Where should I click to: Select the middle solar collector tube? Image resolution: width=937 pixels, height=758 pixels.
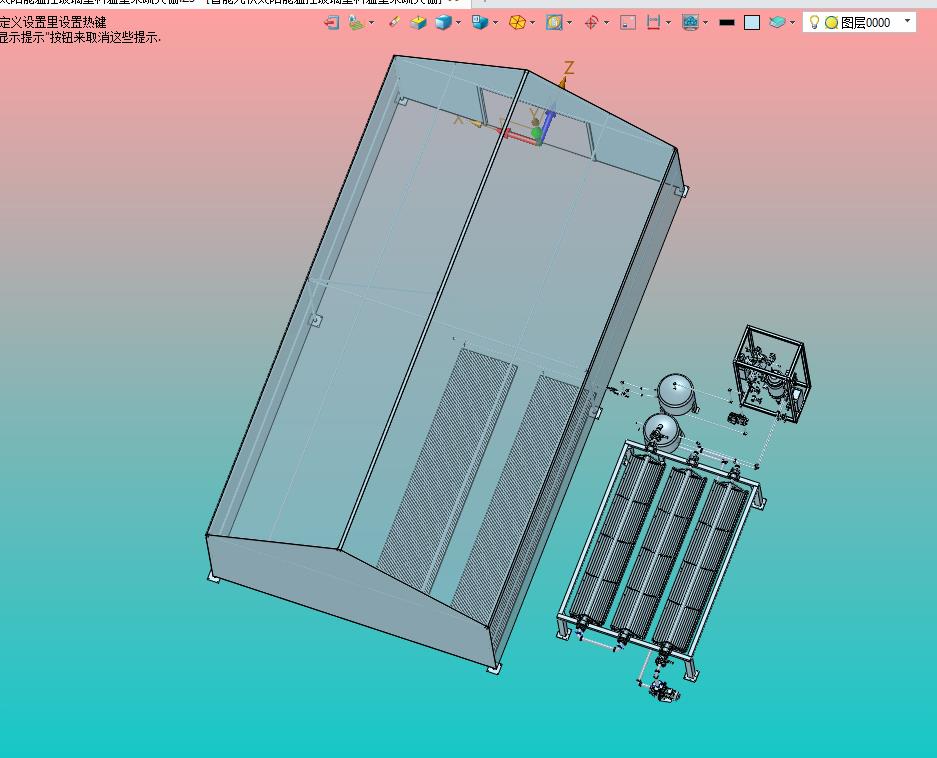pyautogui.click(x=659, y=551)
